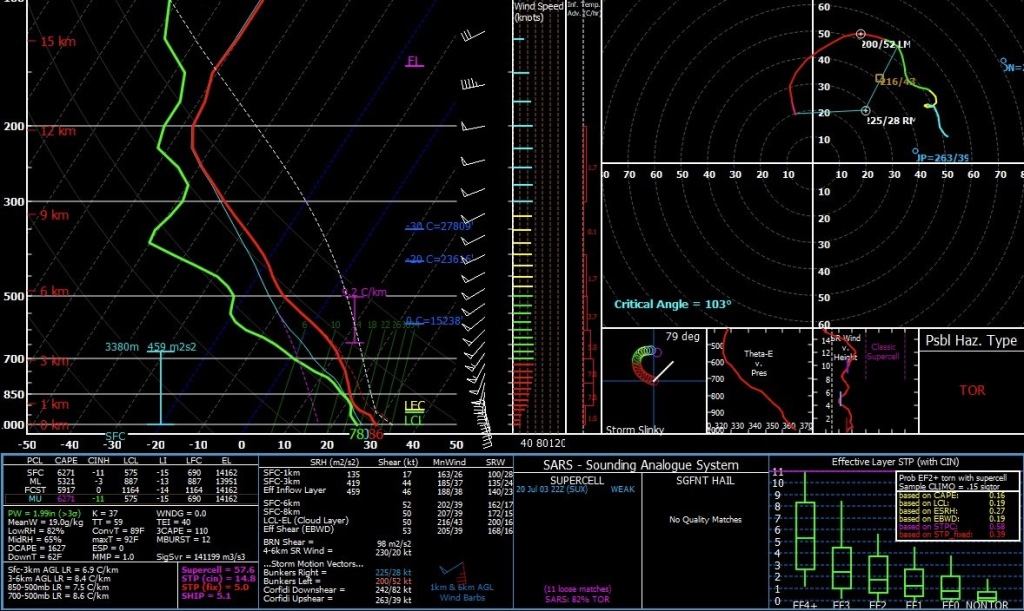Click the Critical Angle readout on hodograph
Screen dimensions: 1024x611
click(x=673, y=304)
